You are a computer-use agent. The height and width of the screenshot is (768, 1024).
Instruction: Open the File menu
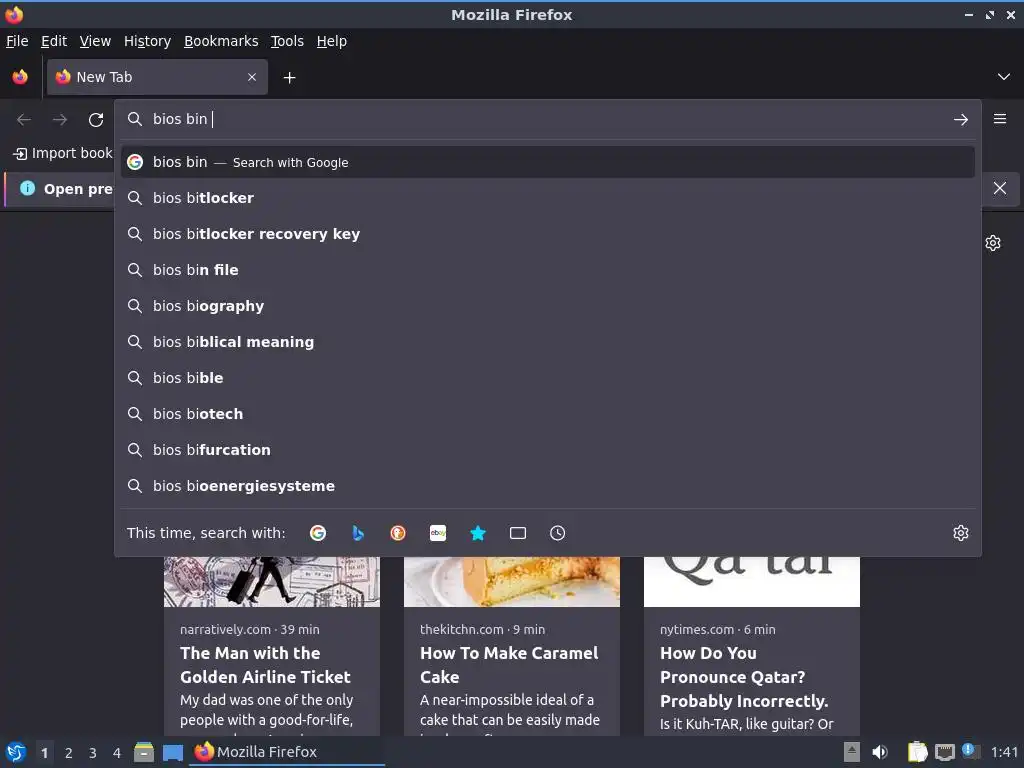tap(17, 41)
